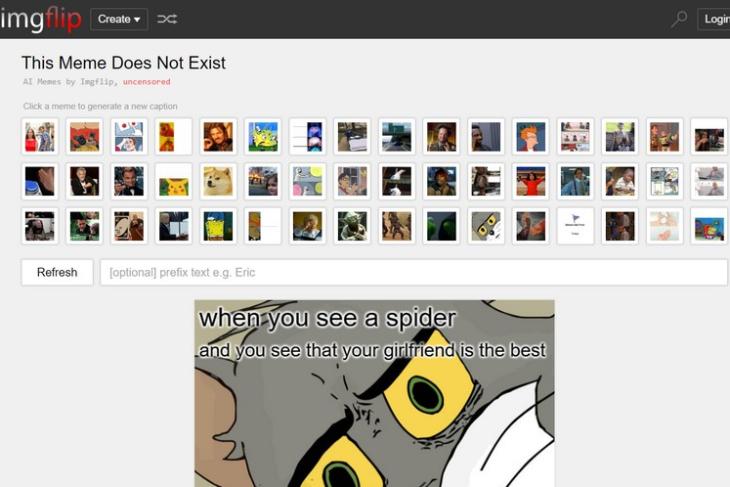Pick the Oprah red dress meme thumbnail
This screenshot has width=730, height=487.
531,181
